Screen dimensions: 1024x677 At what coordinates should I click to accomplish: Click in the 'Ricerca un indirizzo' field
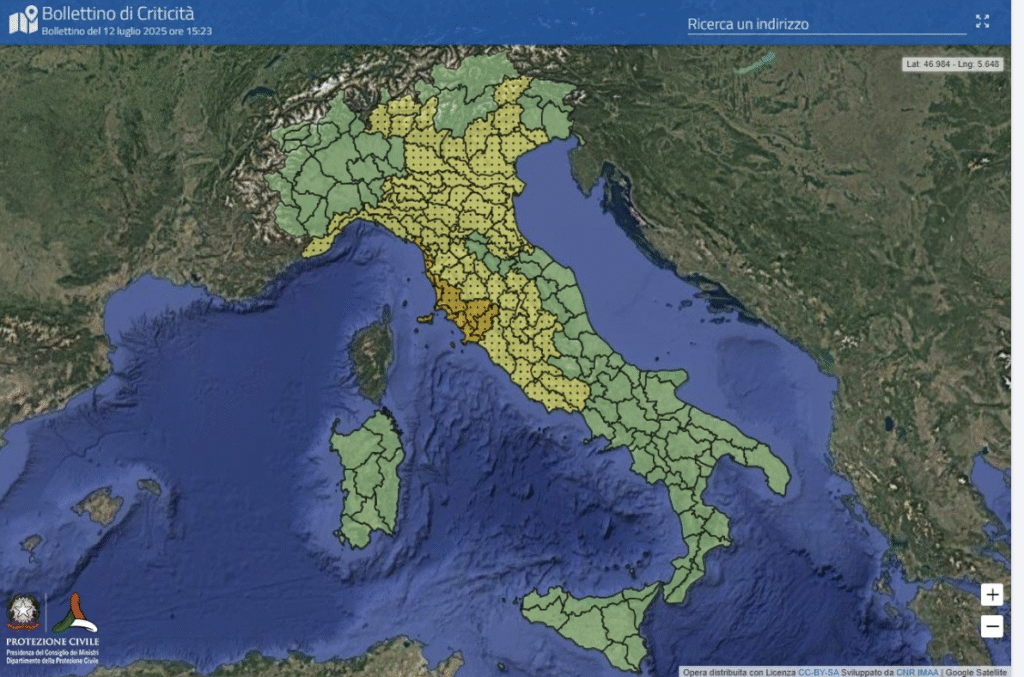[x=825, y=24]
